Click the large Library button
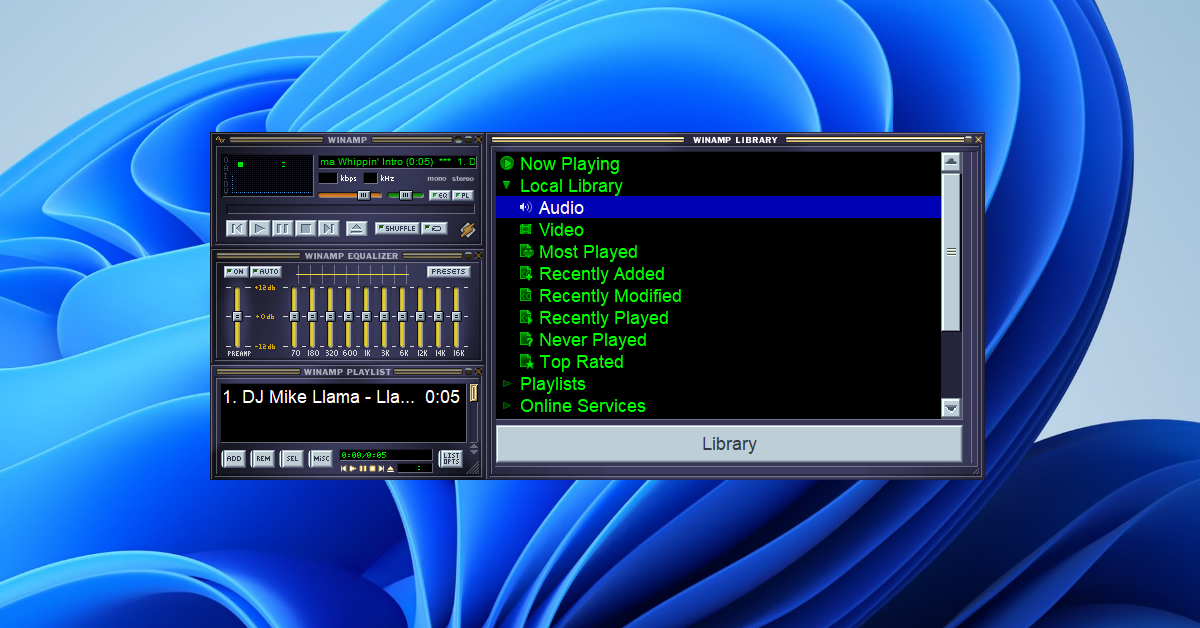 tap(729, 444)
